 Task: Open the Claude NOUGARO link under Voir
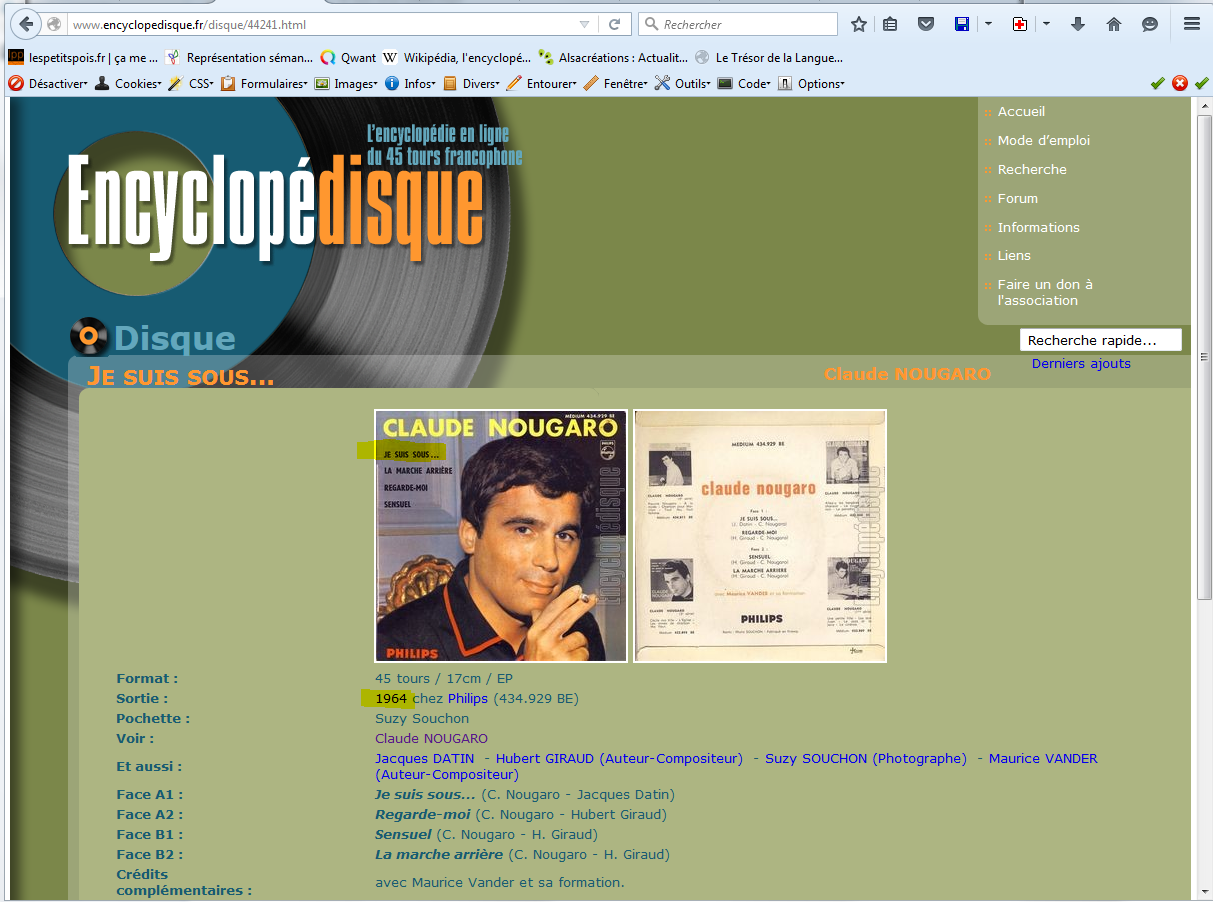point(432,739)
